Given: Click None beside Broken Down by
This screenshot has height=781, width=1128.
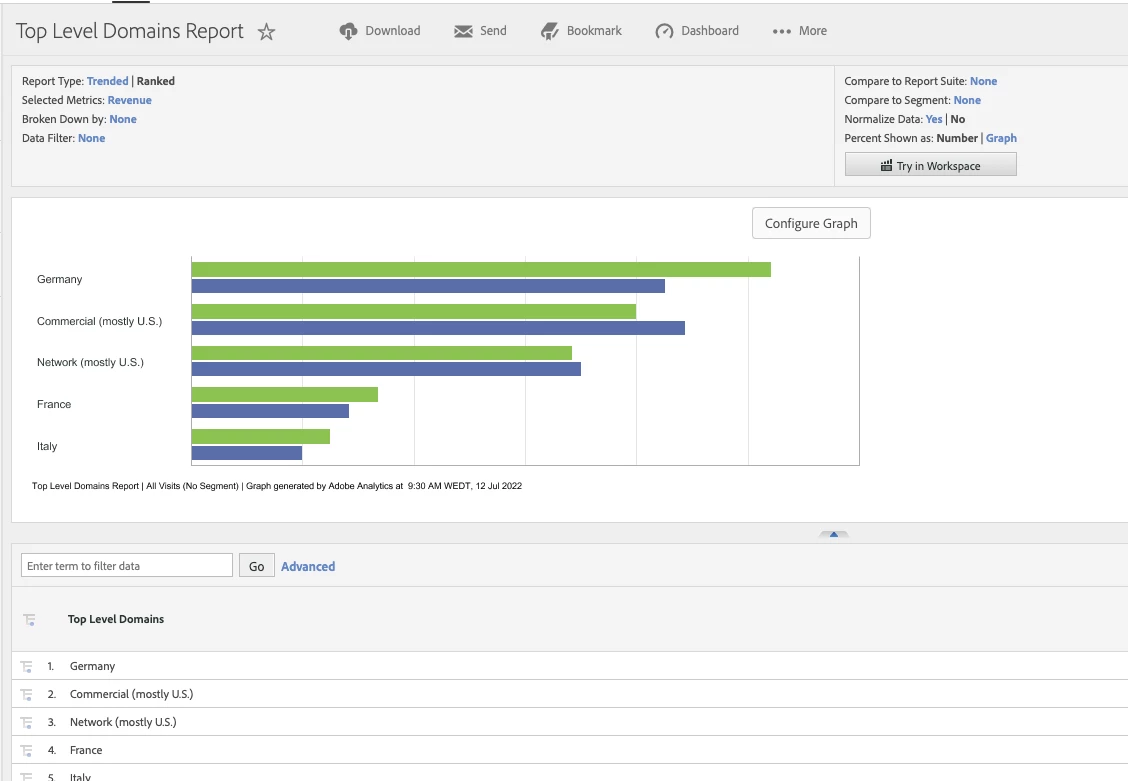Looking at the screenshot, I should (x=123, y=119).
